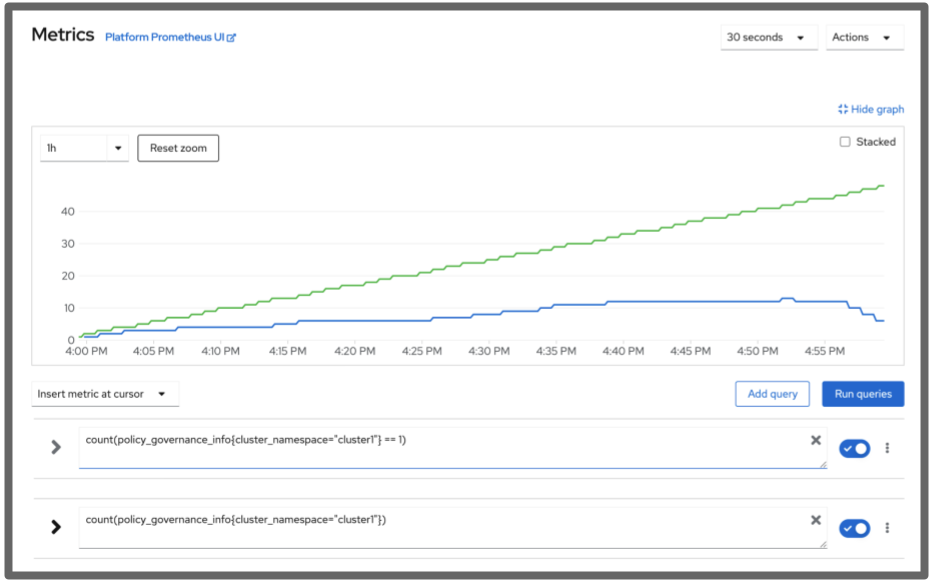The height and width of the screenshot is (584, 932).
Task: Open the 30 seconds refresh interval dropdown
Action: point(766,37)
